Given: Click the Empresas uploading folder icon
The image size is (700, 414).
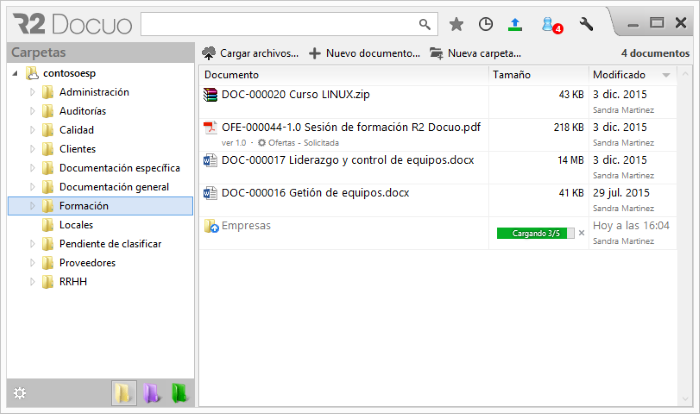Looking at the screenshot, I should 211,226.
